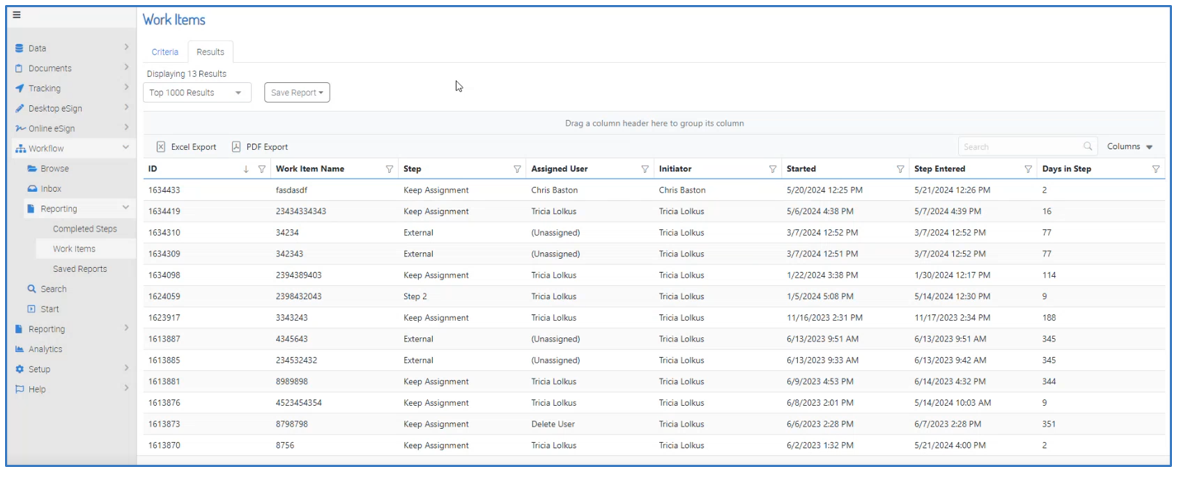The image size is (1182, 479).
Task: Click the grid search magnifier icon
Action: coord(1088,147)
